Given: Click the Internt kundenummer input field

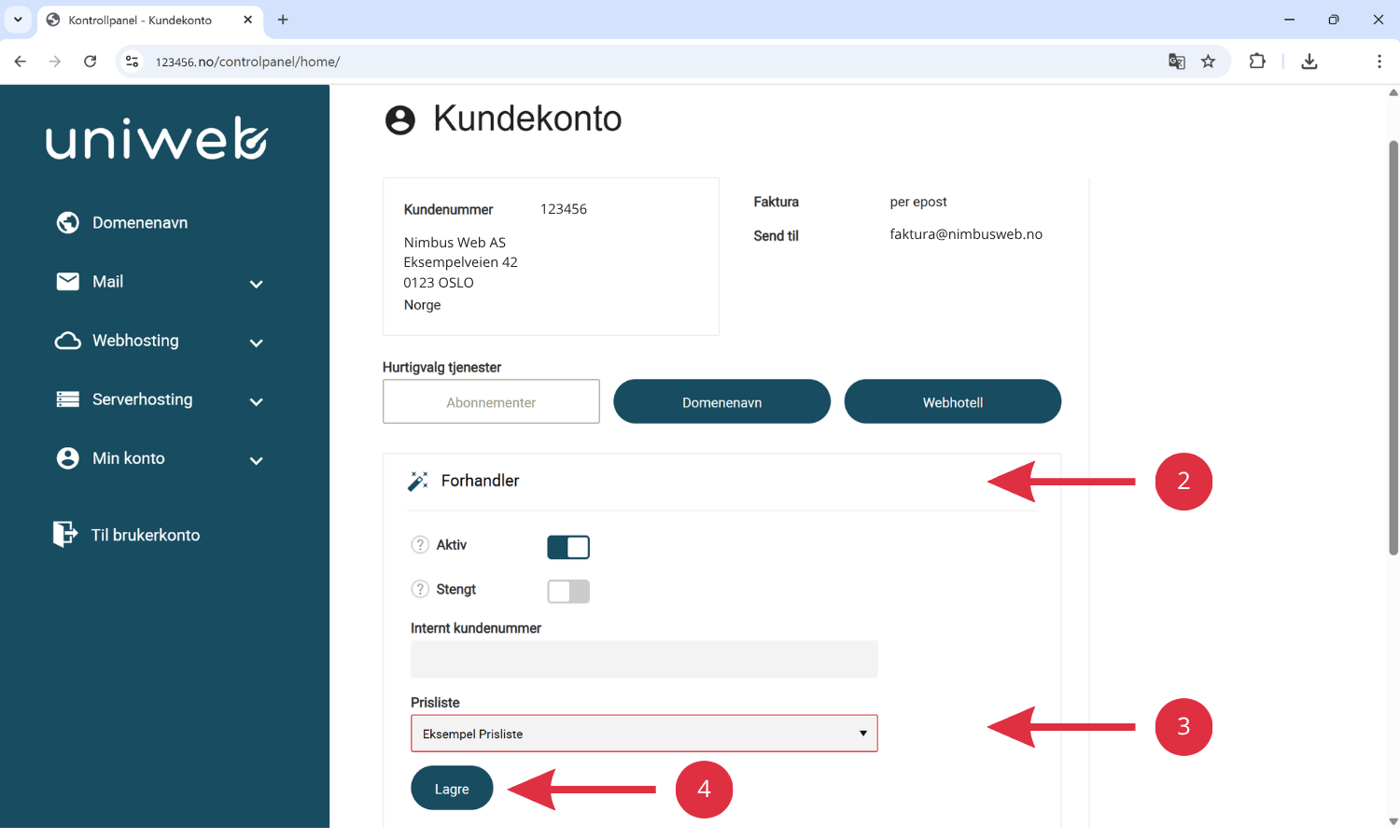Looking at the screenshot, I should 644,659.
